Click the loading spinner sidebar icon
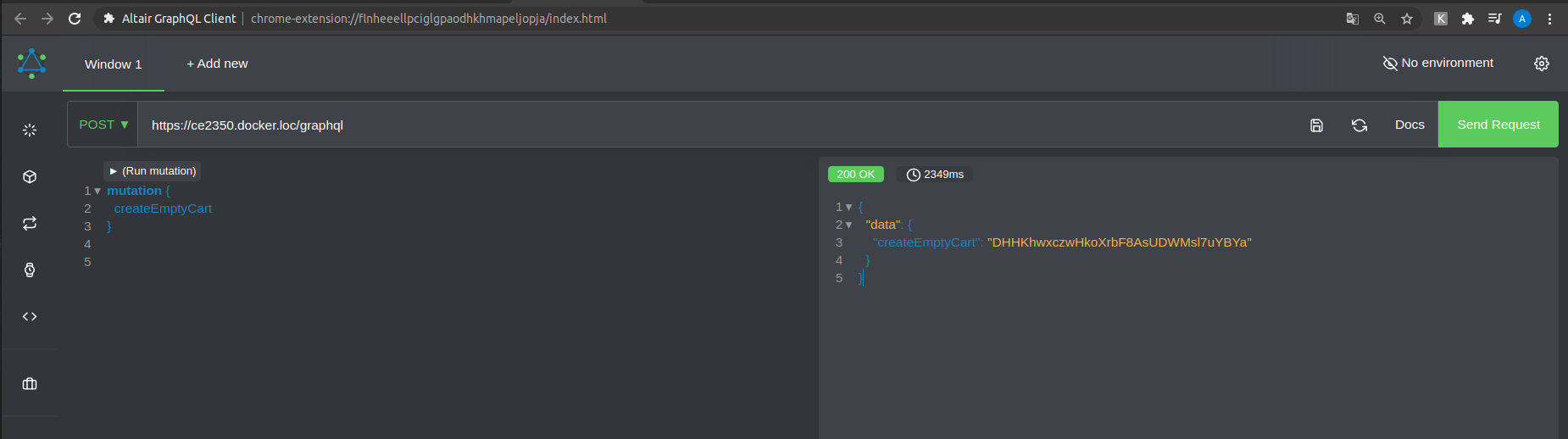This screenshot has width=1568, height=439. coord(30,131)
